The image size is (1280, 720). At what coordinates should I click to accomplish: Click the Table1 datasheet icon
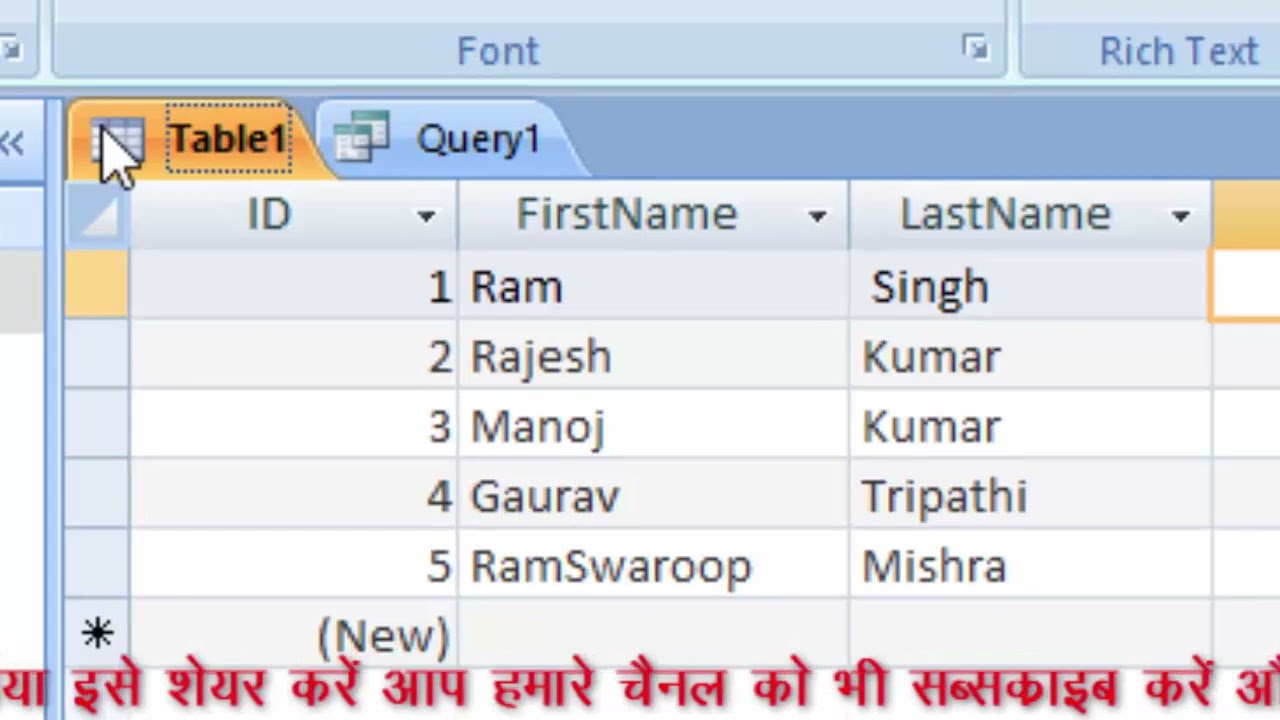118,140
